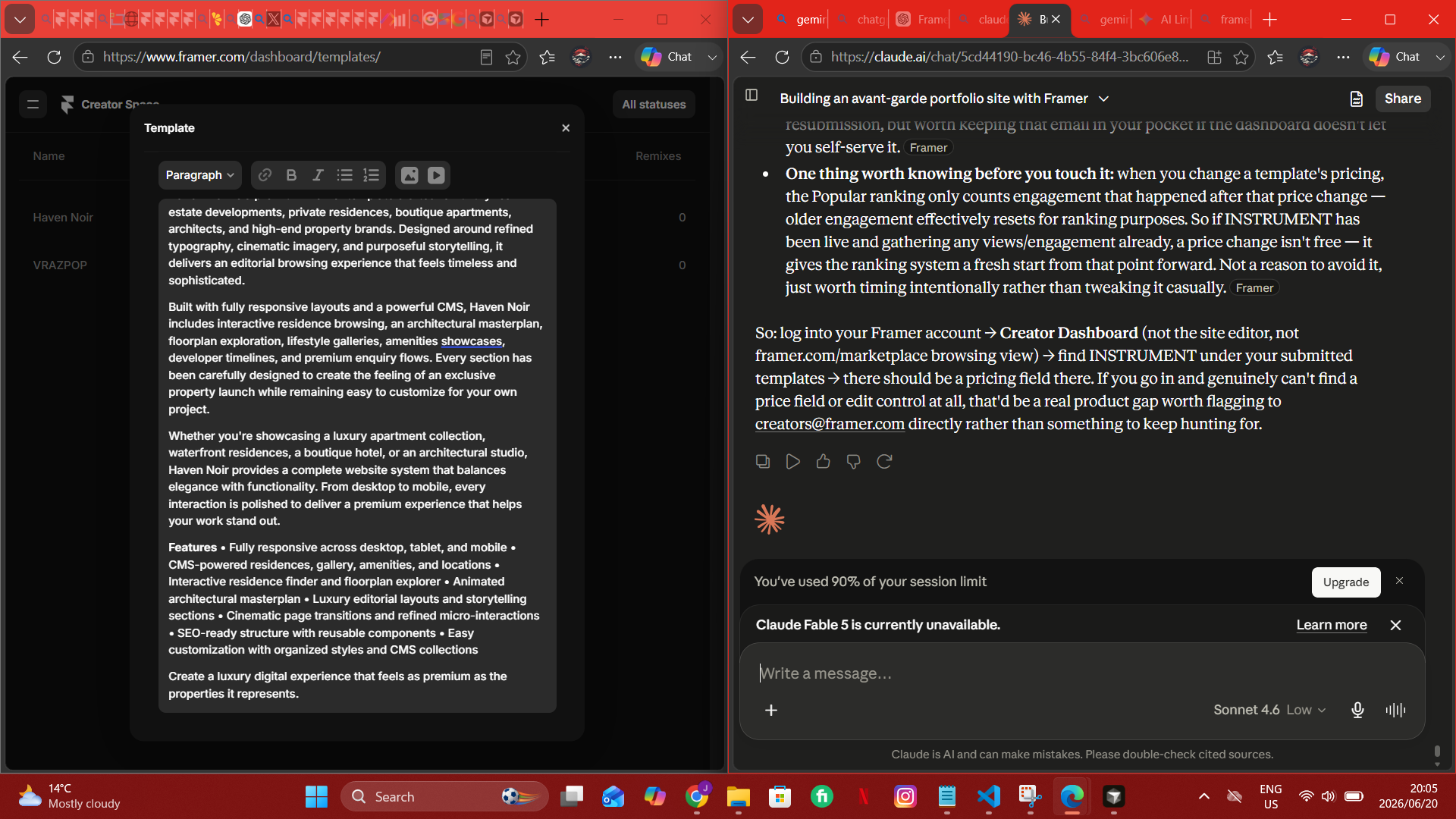Open the creators@framer.com email link
Viewport: 1456px width, 819px height.
coord(830,424)
